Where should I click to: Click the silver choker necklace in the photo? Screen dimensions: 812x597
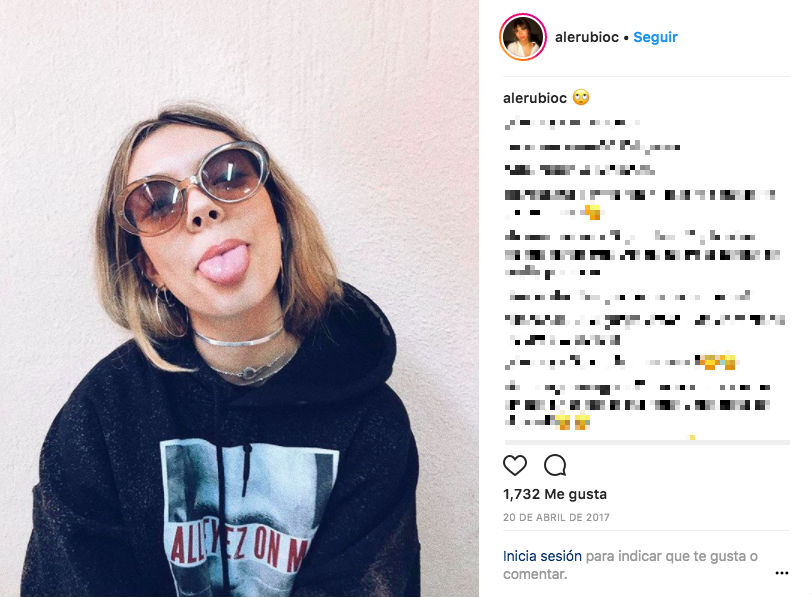[x=238, y=339]
